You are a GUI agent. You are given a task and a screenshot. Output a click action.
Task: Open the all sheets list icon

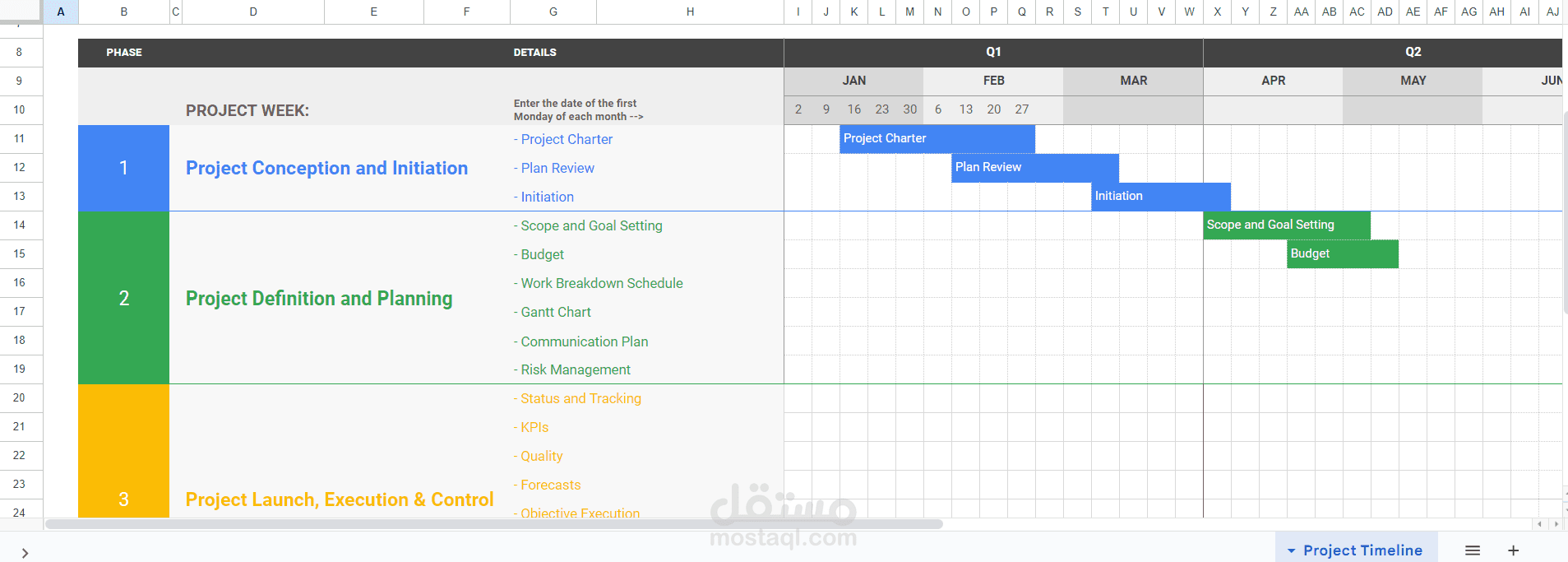(x=1473, y=550)
